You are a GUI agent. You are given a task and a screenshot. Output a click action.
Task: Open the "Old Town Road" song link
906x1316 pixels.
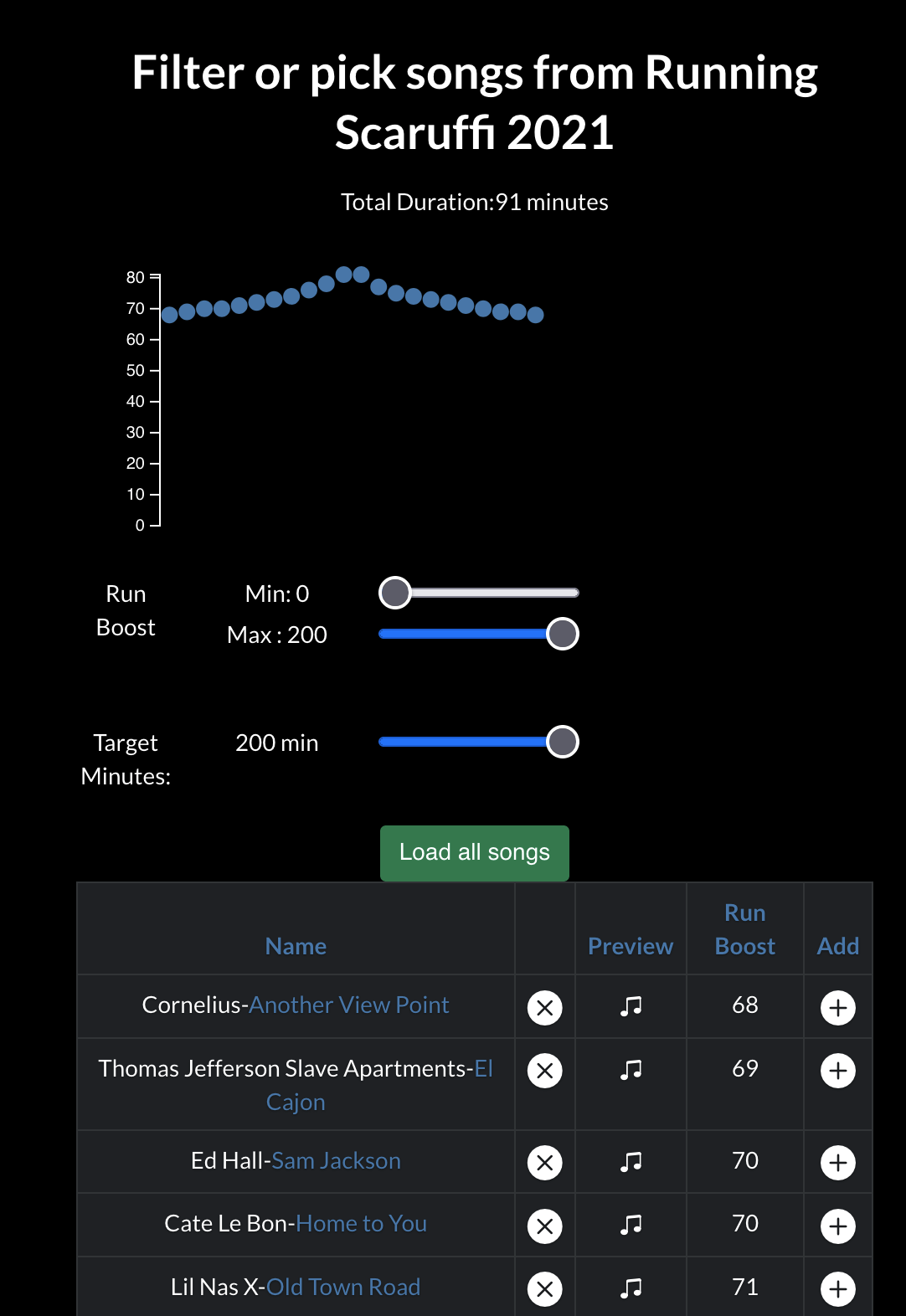(x=344, y=1287)
